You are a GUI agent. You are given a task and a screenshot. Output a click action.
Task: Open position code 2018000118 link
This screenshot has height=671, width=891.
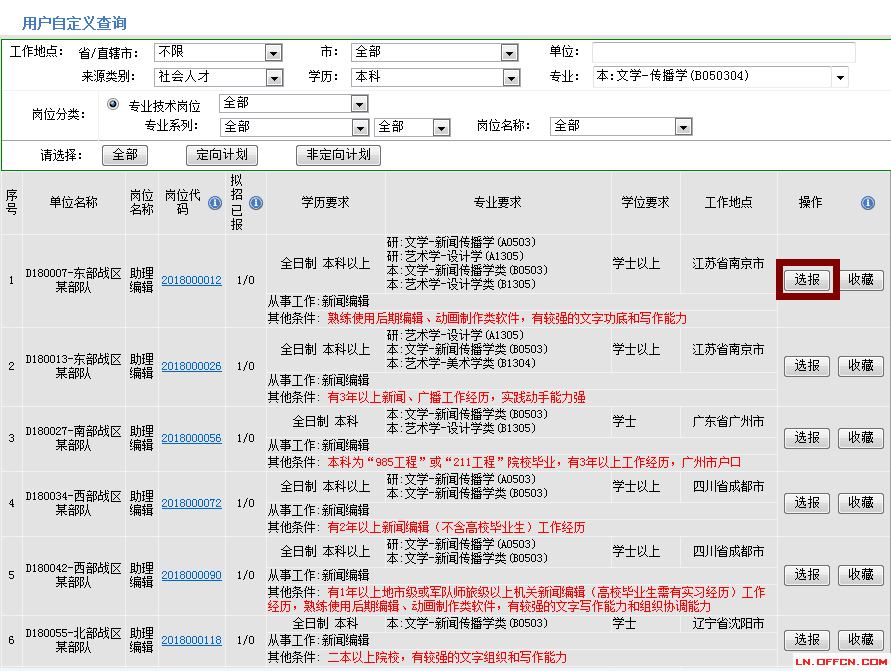(191, 640)
